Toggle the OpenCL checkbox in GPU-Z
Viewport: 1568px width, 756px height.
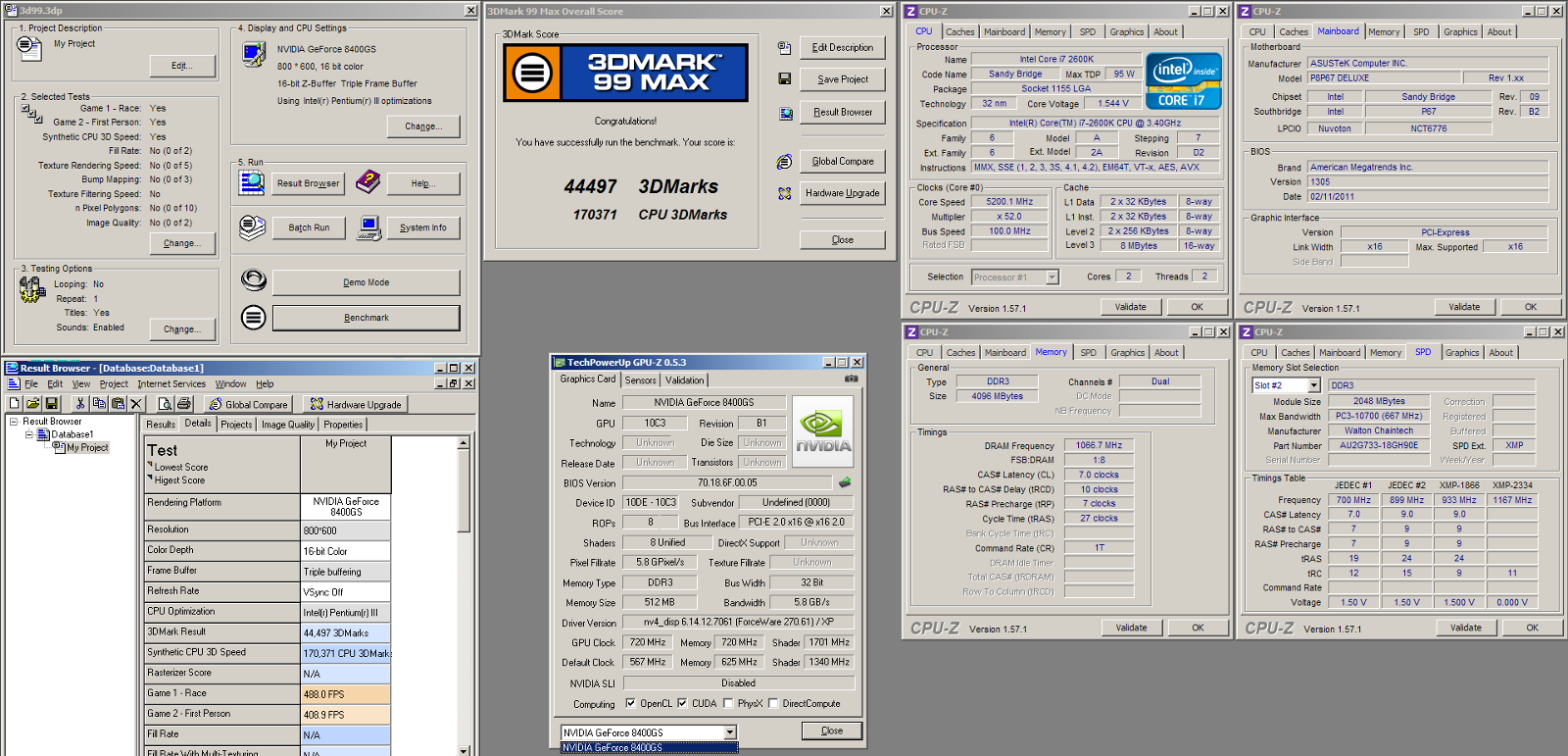630,703
